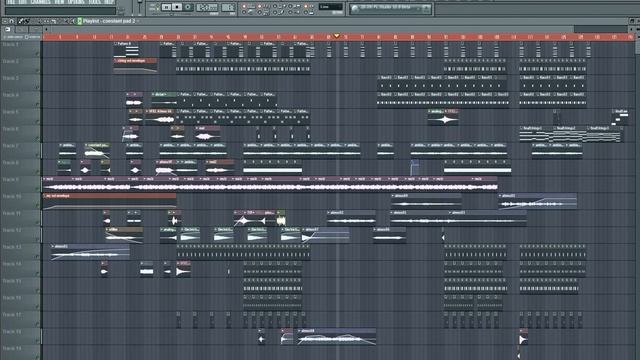Mute Track 1 via its green LED
640x360 pixels.
coord(37,53)
